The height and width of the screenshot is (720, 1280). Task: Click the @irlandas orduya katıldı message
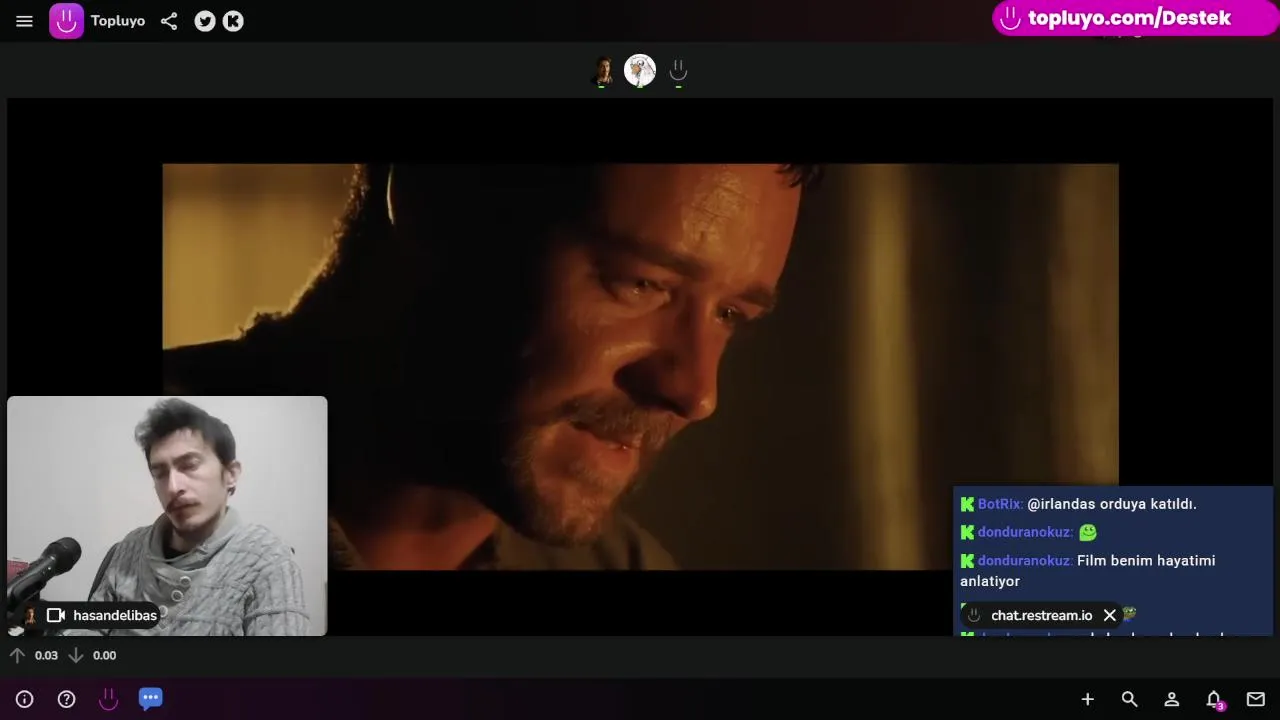(x=1112, y=504)
